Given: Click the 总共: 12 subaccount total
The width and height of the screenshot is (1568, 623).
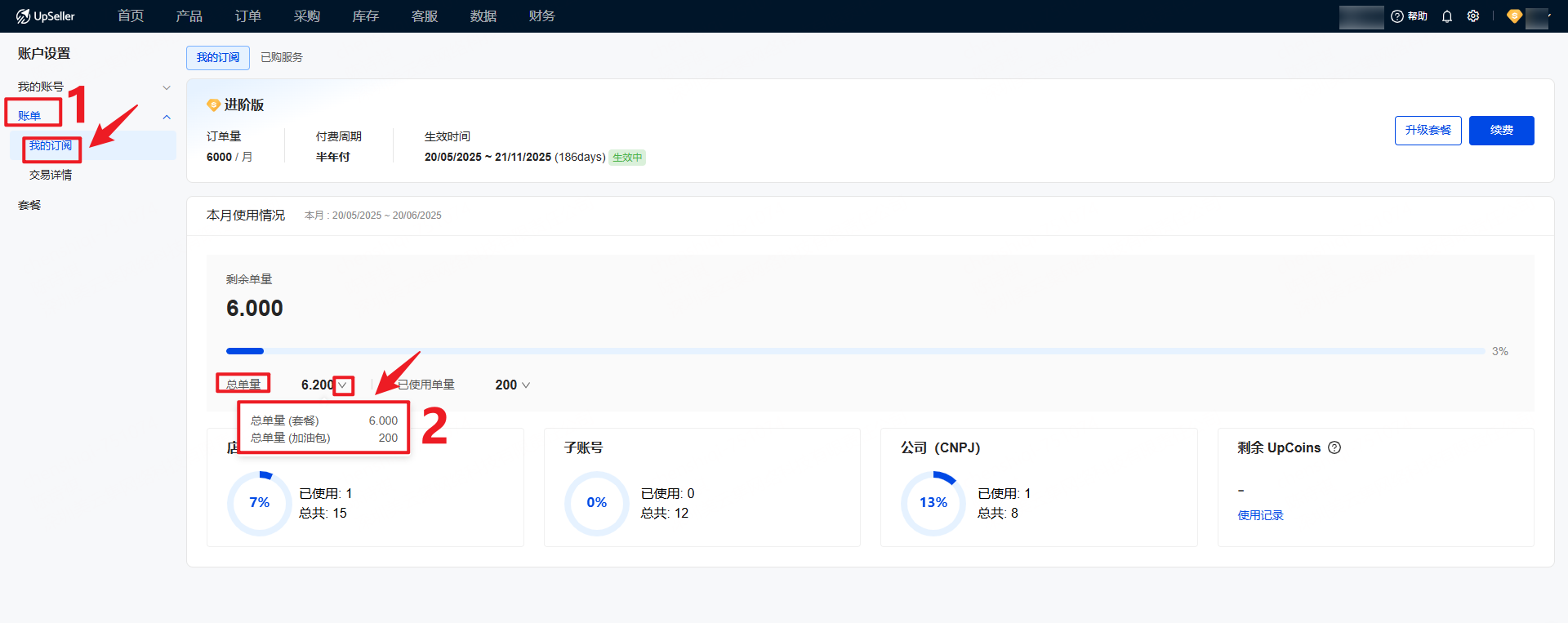Looking at the screenshot, I should (665, 514).
